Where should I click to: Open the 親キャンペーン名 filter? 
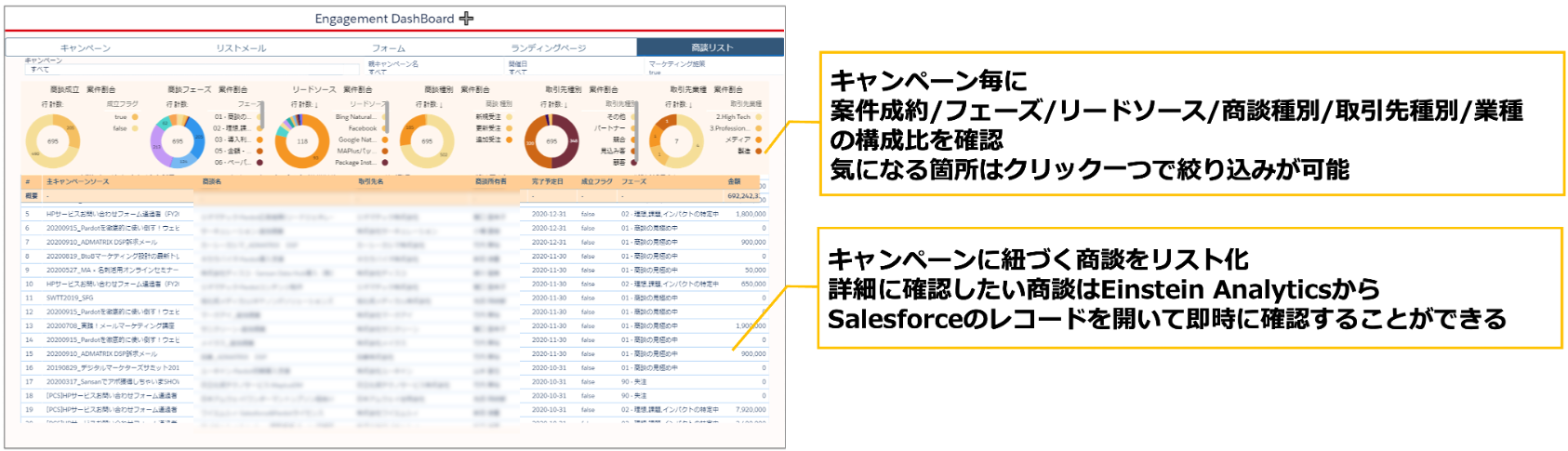tap(433, 68)
